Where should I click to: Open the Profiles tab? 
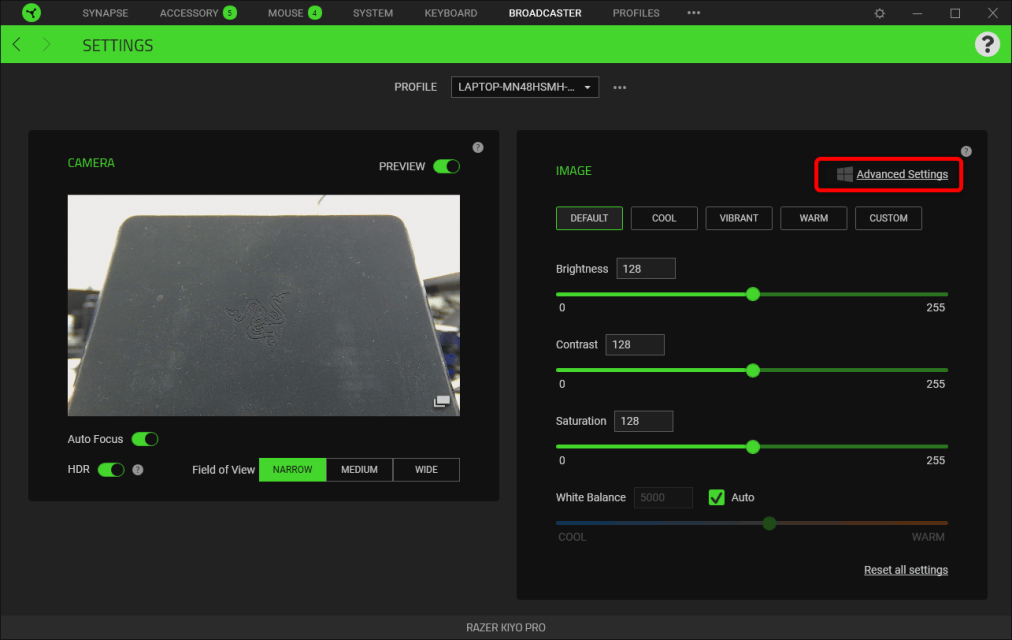pos(635,13)
